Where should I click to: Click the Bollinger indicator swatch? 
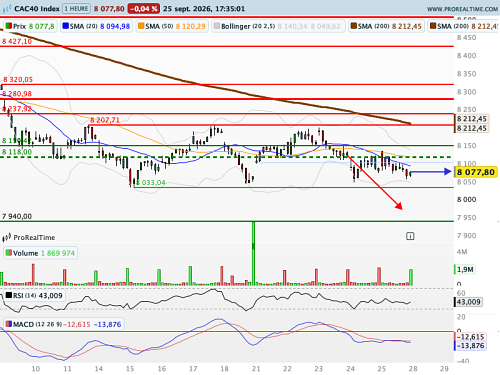(x=217, y=26)
